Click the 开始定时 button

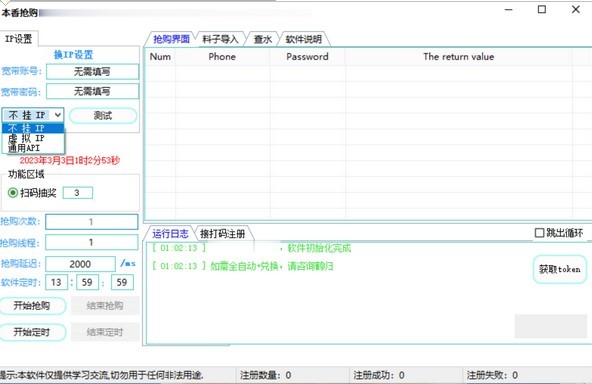[x=32, y=332]
